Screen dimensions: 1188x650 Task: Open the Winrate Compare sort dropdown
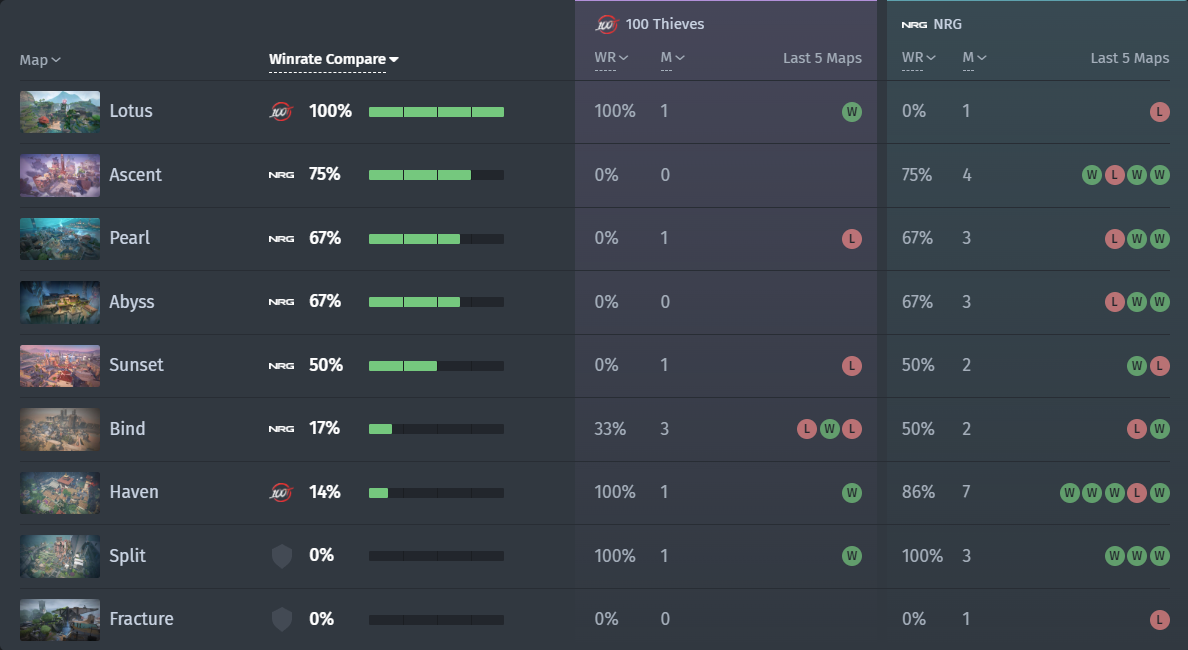333,60
